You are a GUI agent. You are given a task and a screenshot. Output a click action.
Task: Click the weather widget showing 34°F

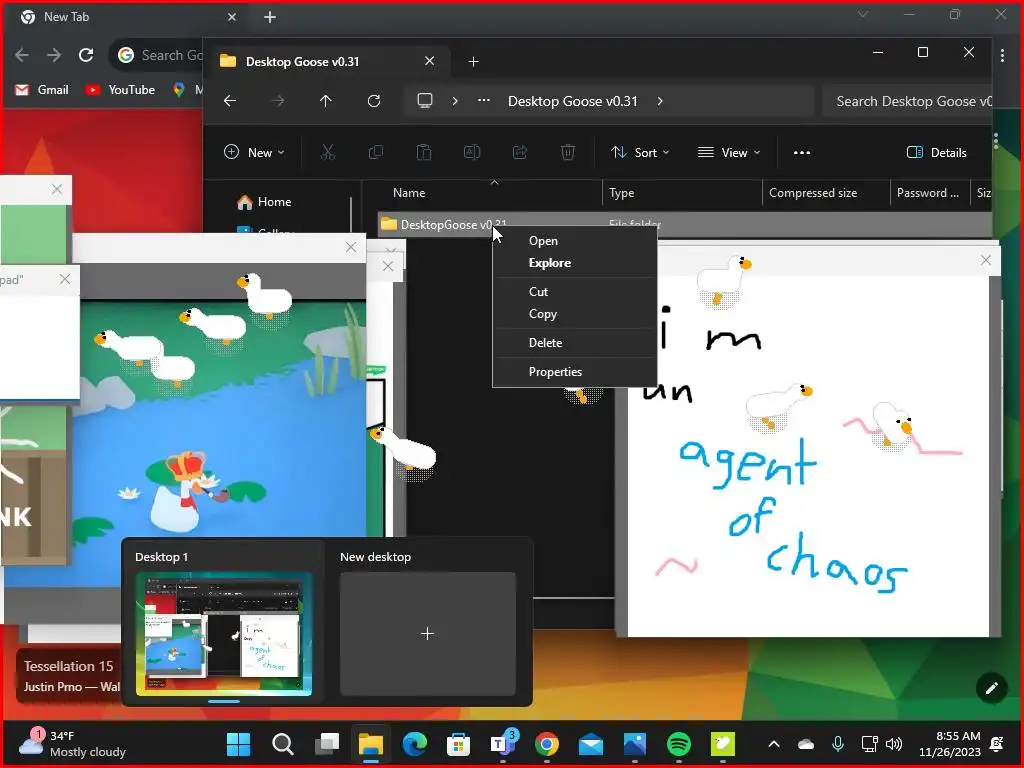[x=72, y=744]
